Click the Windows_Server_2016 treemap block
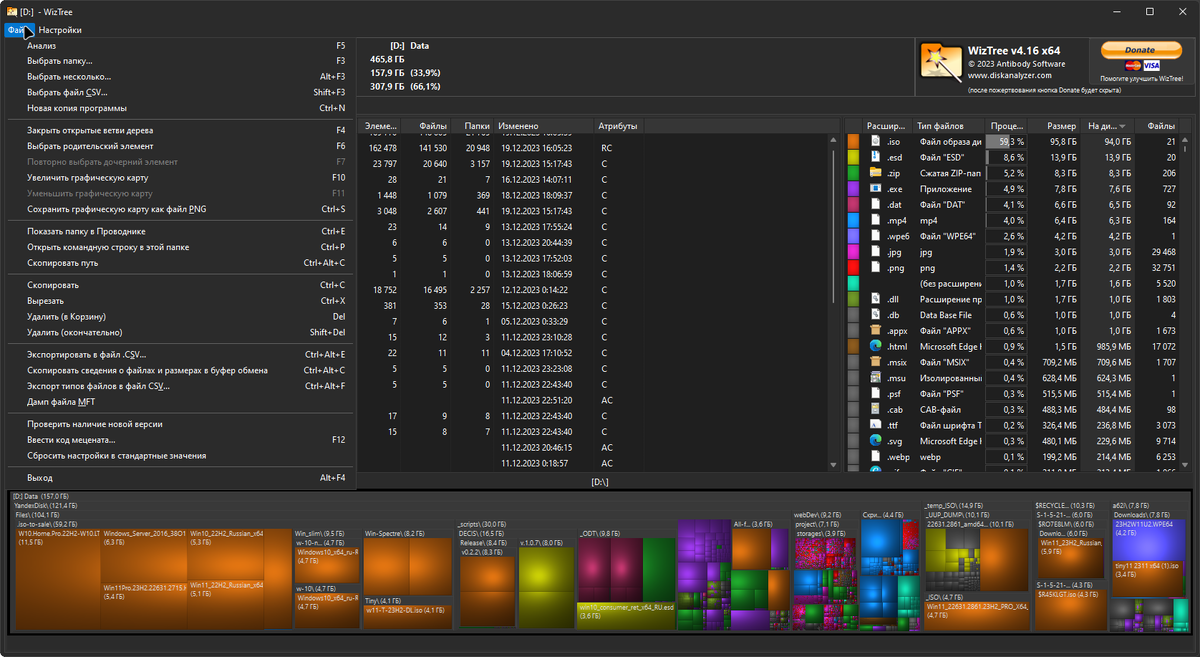The width and height of the screenshot is (1200, 657). pyautogui.click(x=144, y=555)
